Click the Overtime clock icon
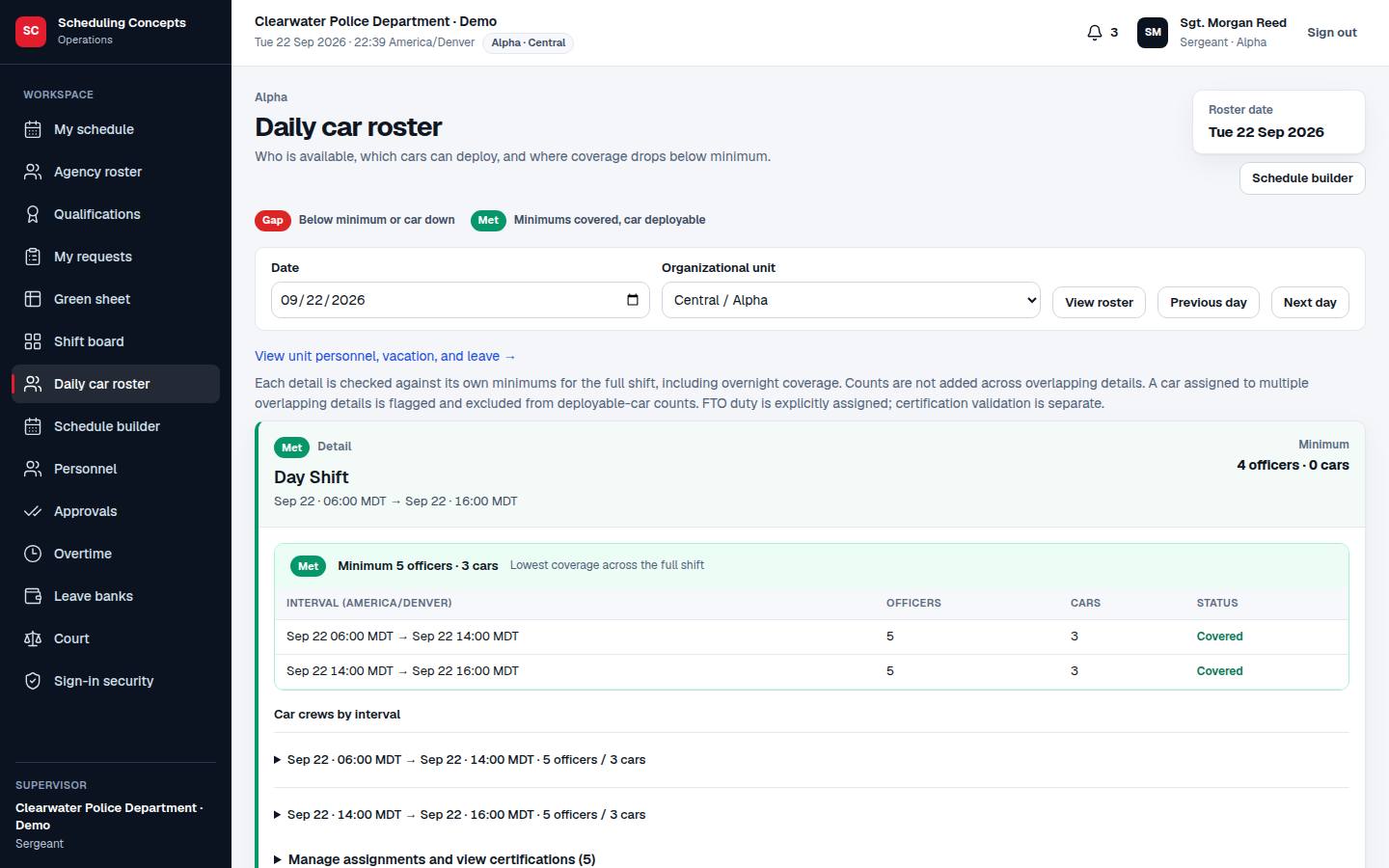The image size is (1389, 868). [33, 554]
